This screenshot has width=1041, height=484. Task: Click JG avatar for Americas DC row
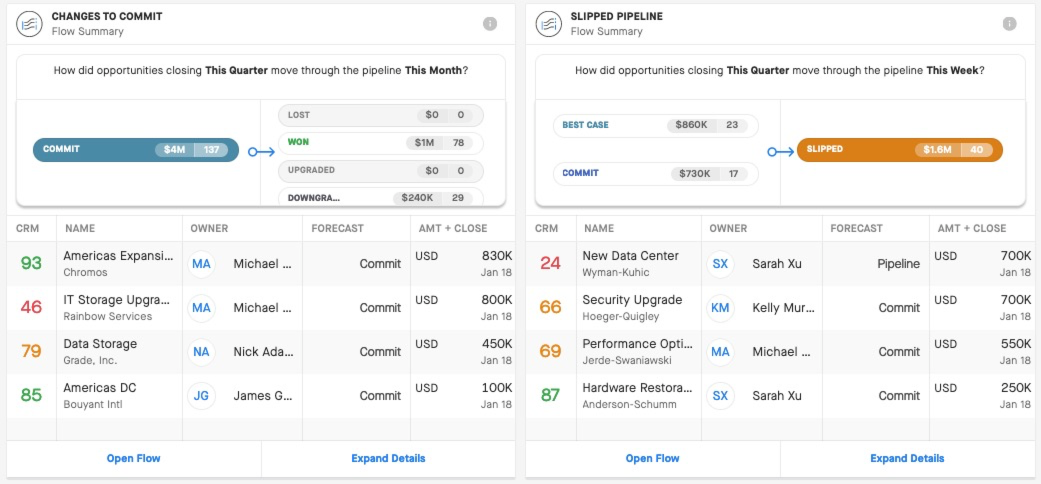coord(201,396)
